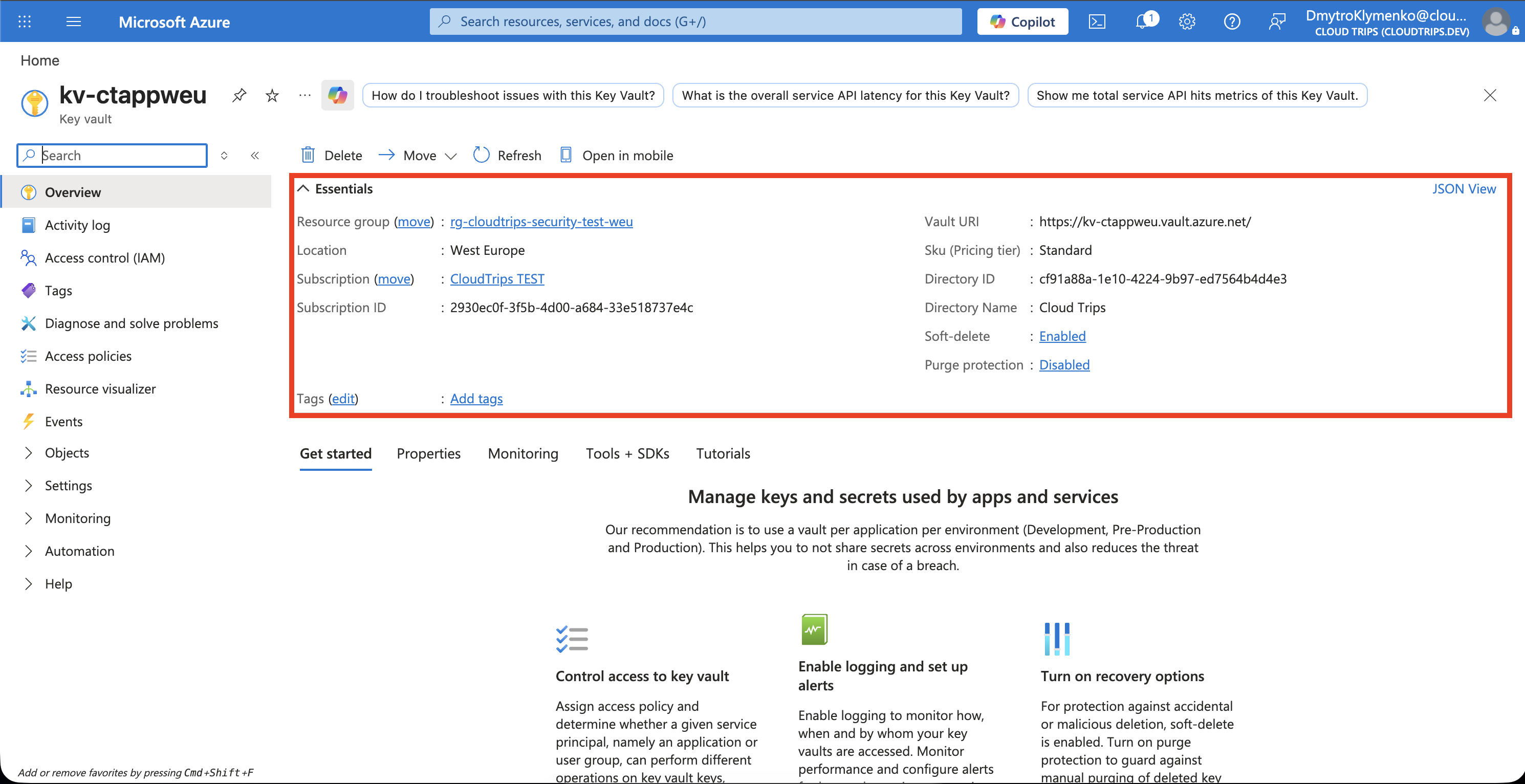Click the Tags icon in sidebar

29,291
